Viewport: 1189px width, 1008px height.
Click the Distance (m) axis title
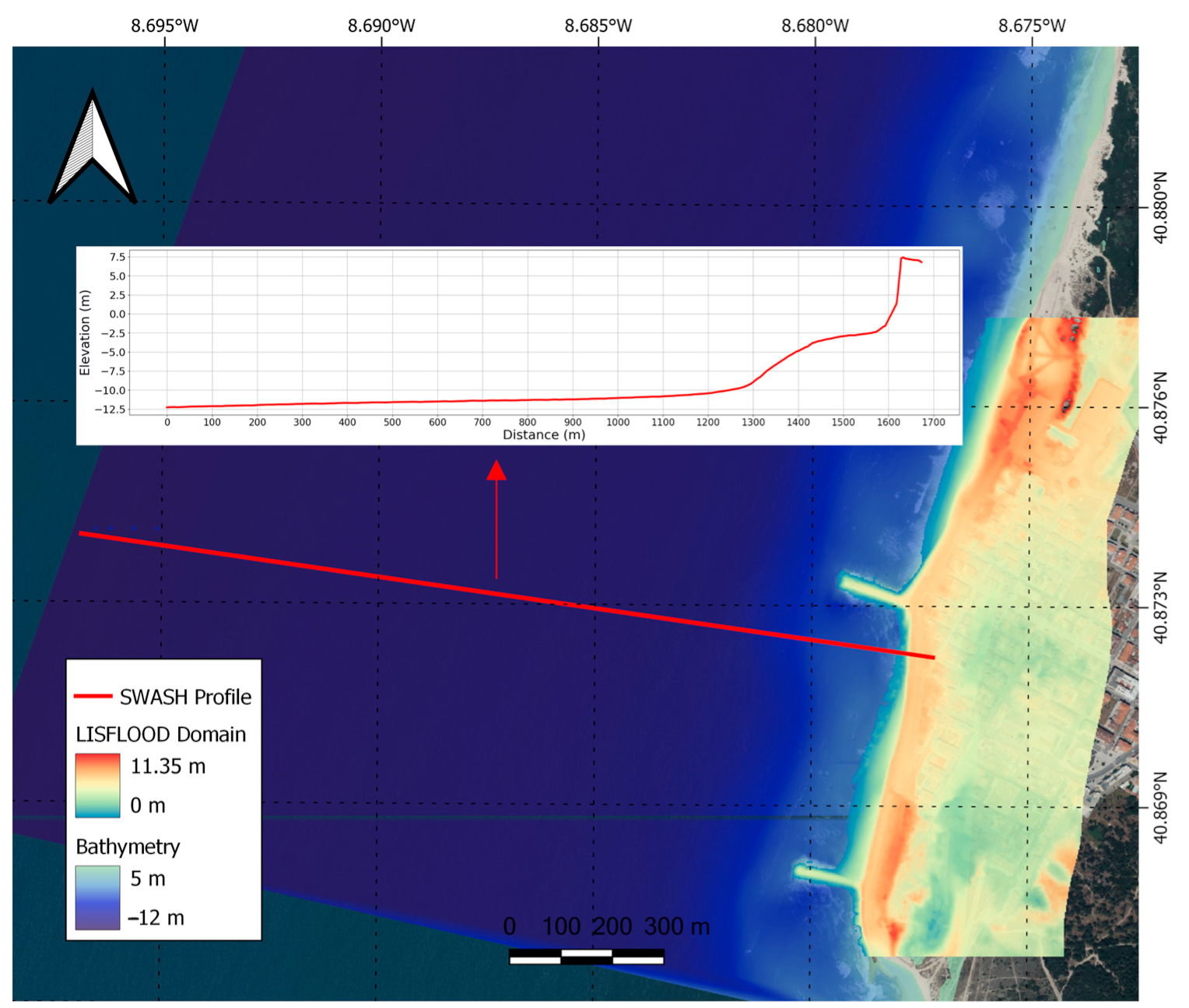[543, 434]
